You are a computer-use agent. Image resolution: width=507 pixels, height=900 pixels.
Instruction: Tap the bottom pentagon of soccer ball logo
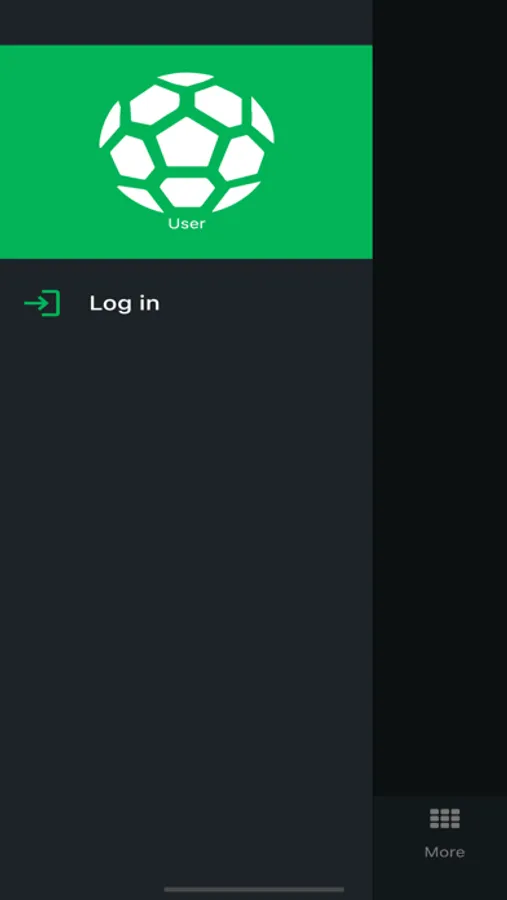click(x=187, y=192)
